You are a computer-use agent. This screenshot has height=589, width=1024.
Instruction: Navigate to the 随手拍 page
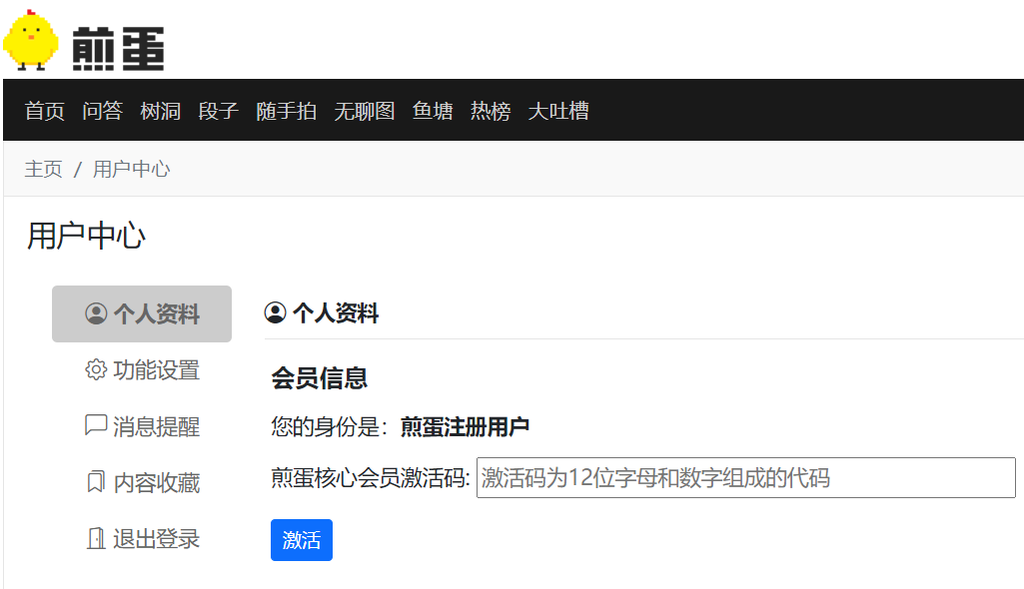[x=286, y=111]
